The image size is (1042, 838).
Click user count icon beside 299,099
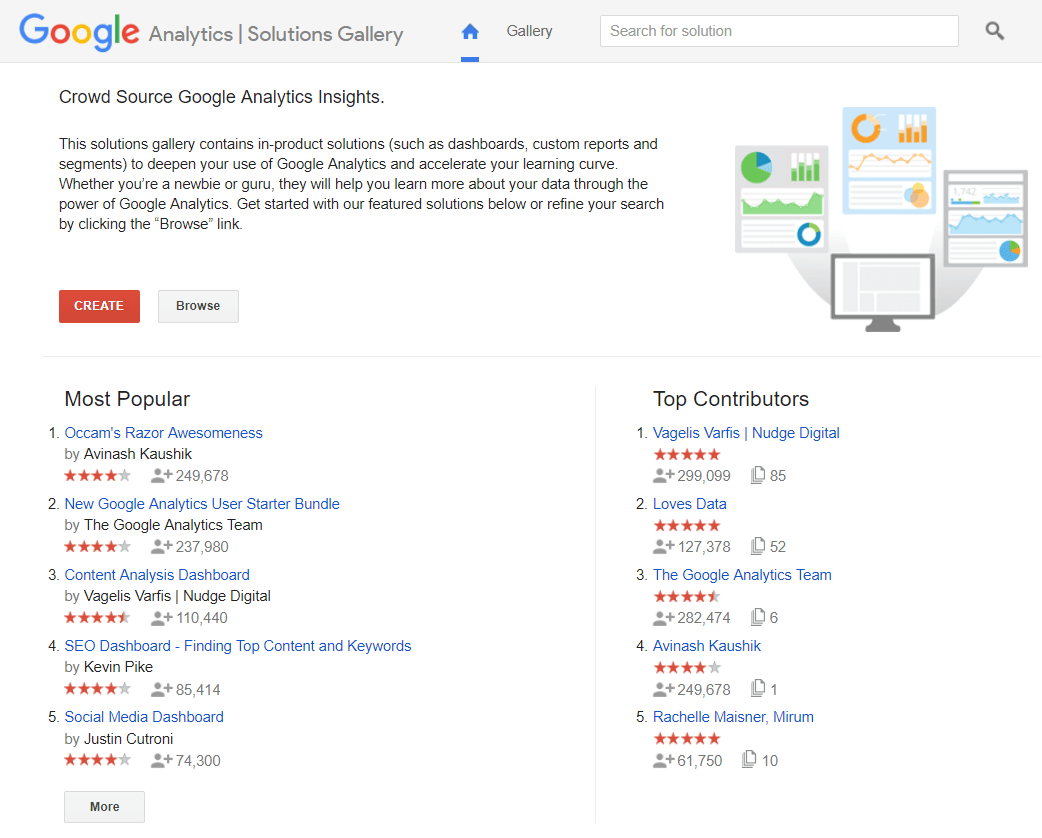click(x=664, y=475)
